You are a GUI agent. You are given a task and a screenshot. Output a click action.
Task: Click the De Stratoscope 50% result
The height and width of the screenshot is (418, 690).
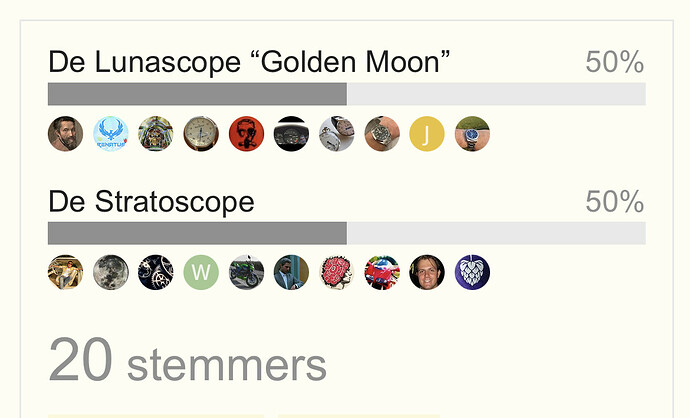click(x=614, y=202)
